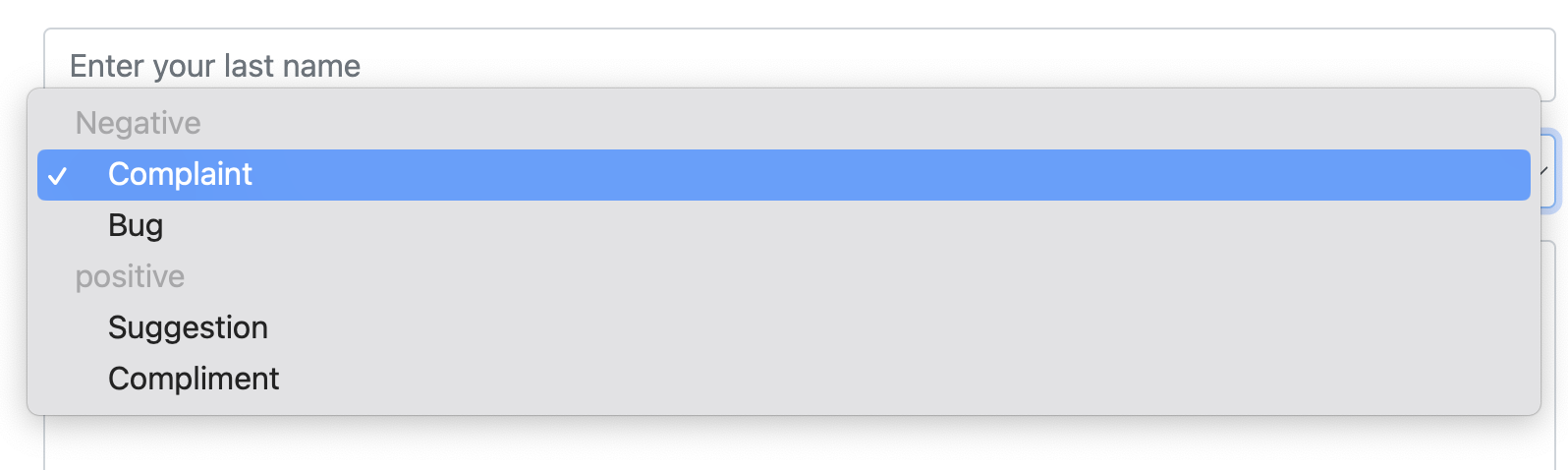The image size is (1568, 470).
Task: Click empty space right of Compliment option
Action: pos(904,380)
